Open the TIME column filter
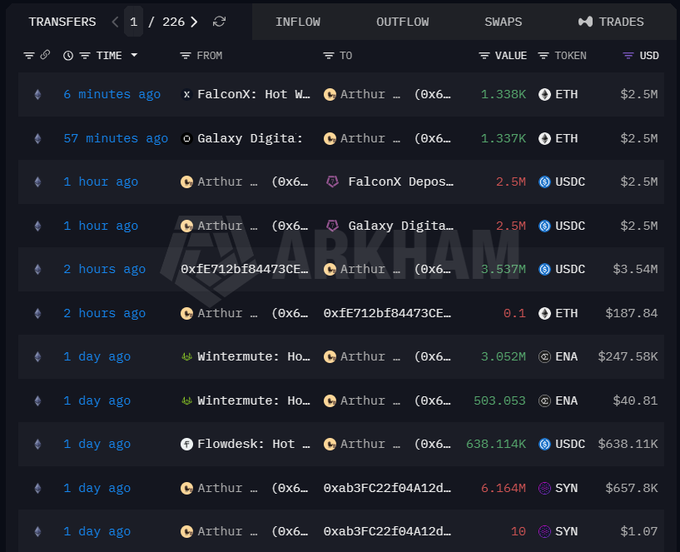680x552 pixels. pos(85,56)
